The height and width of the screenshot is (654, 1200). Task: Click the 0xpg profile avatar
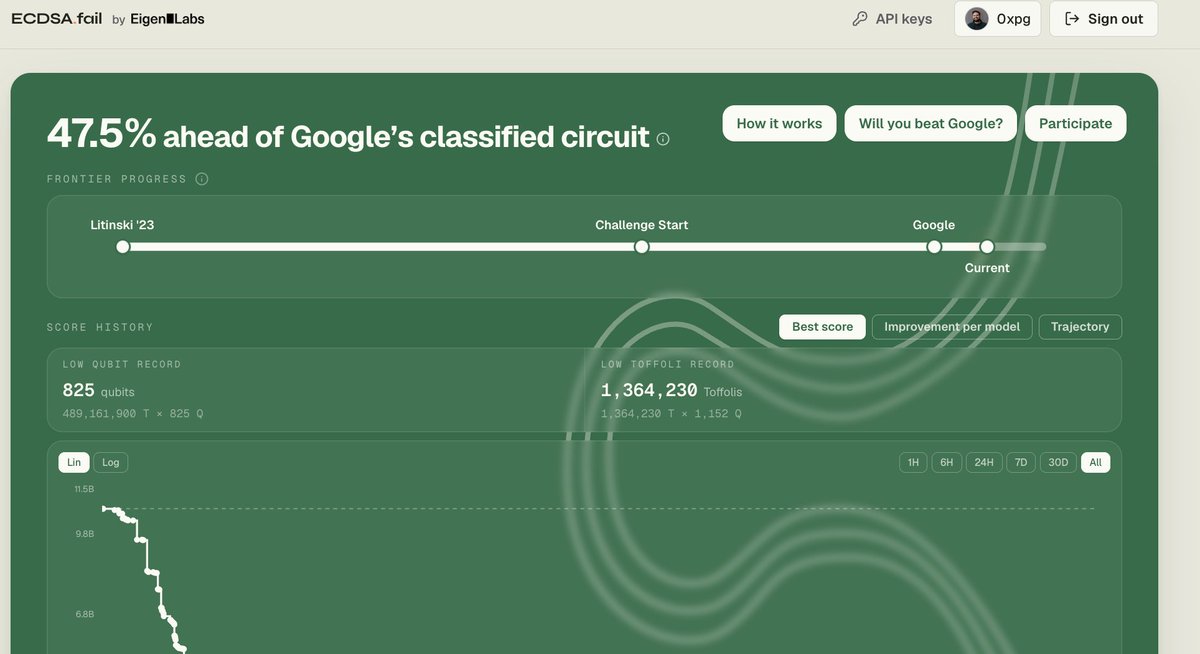(977, 19)
